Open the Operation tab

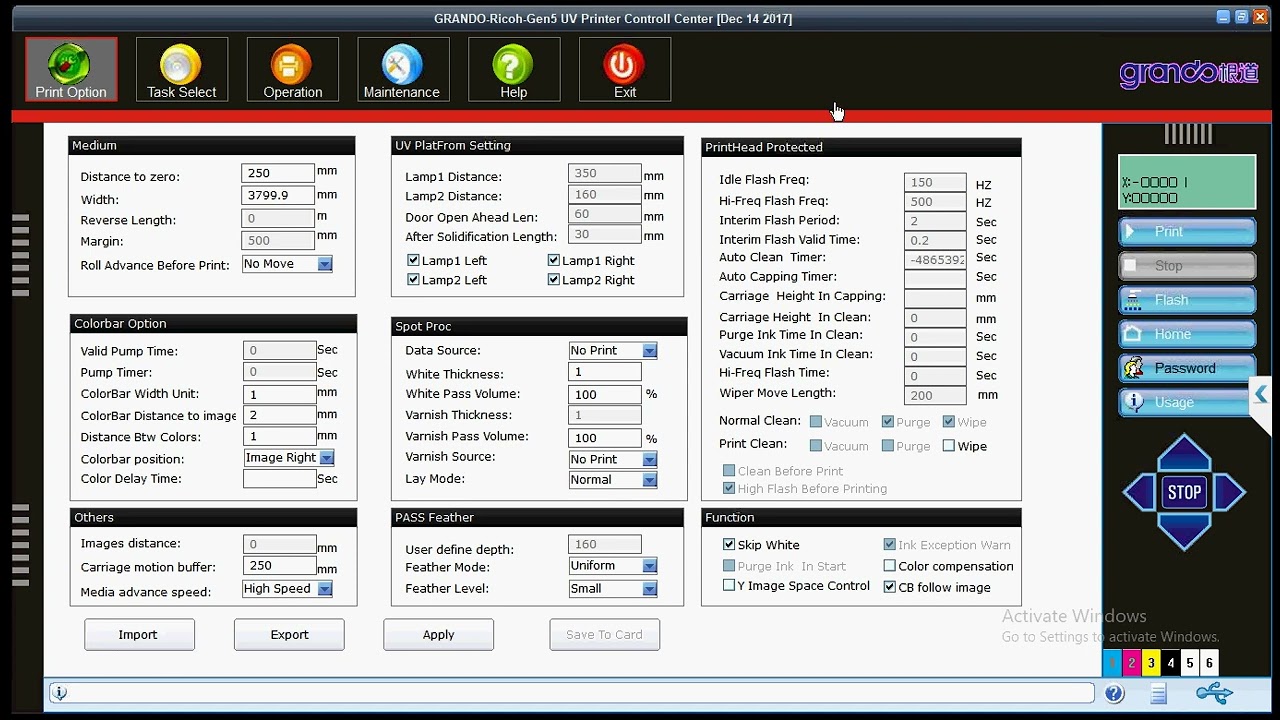pos(293,69)
